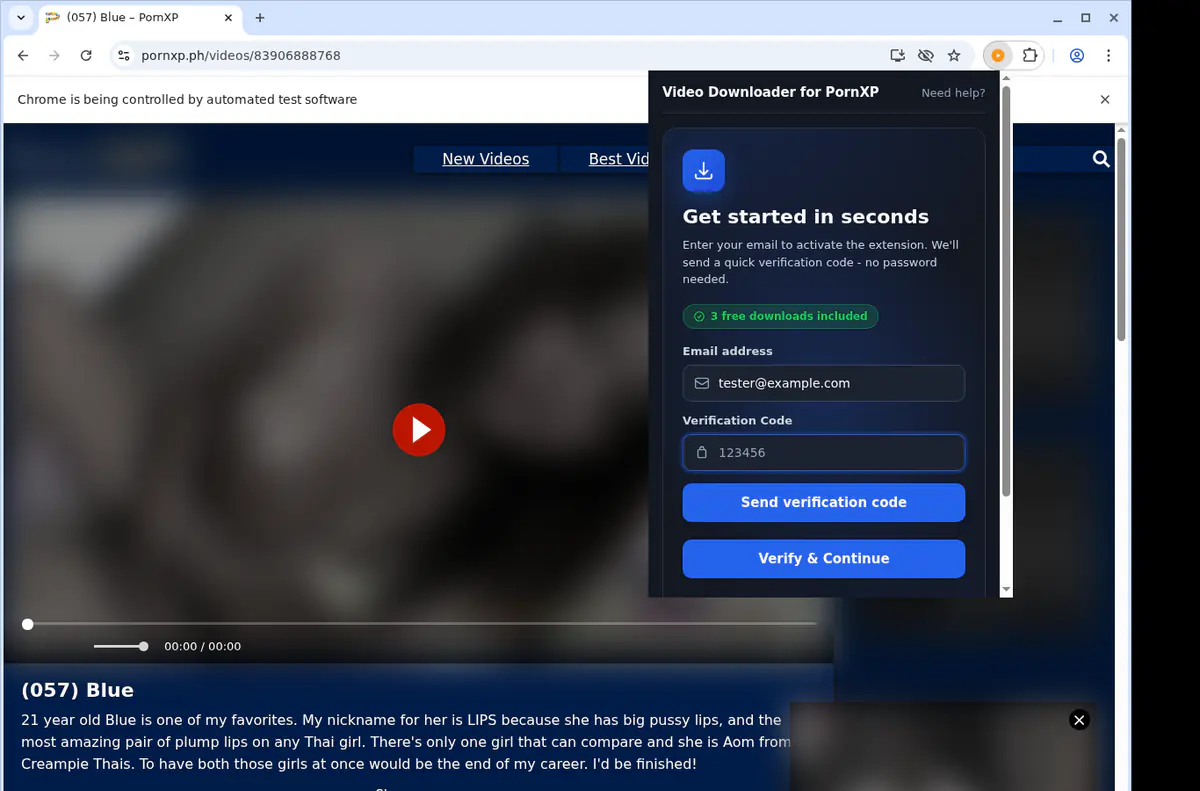Click the forward navigation arrow
Screen dimensions: 1200x791
[x=55, y=56]
